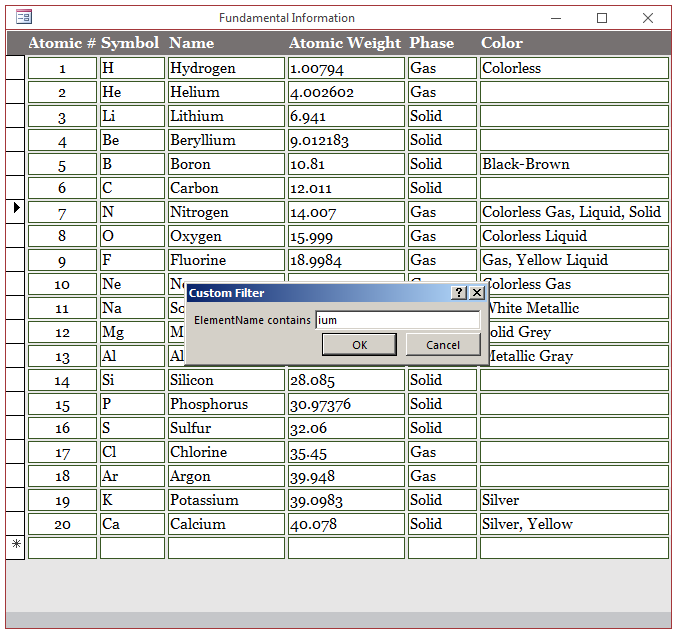Viewport: 676px width, 632px height.
Task: Select atomic weight 6.941
Action: pyautogui.click(x=346, y=116)
